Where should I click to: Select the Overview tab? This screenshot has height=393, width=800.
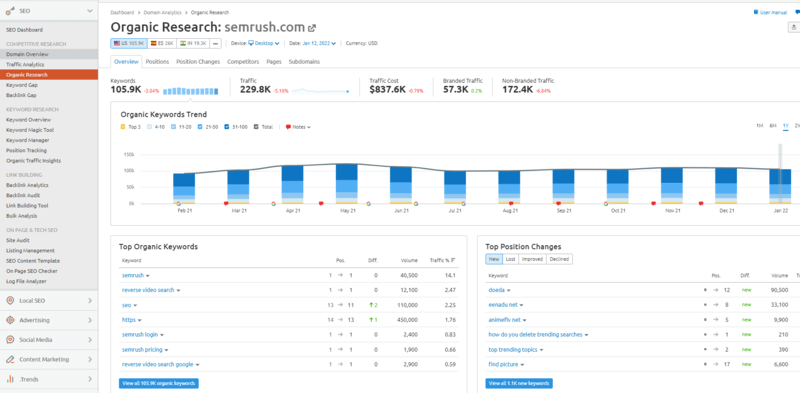(126, 62)
